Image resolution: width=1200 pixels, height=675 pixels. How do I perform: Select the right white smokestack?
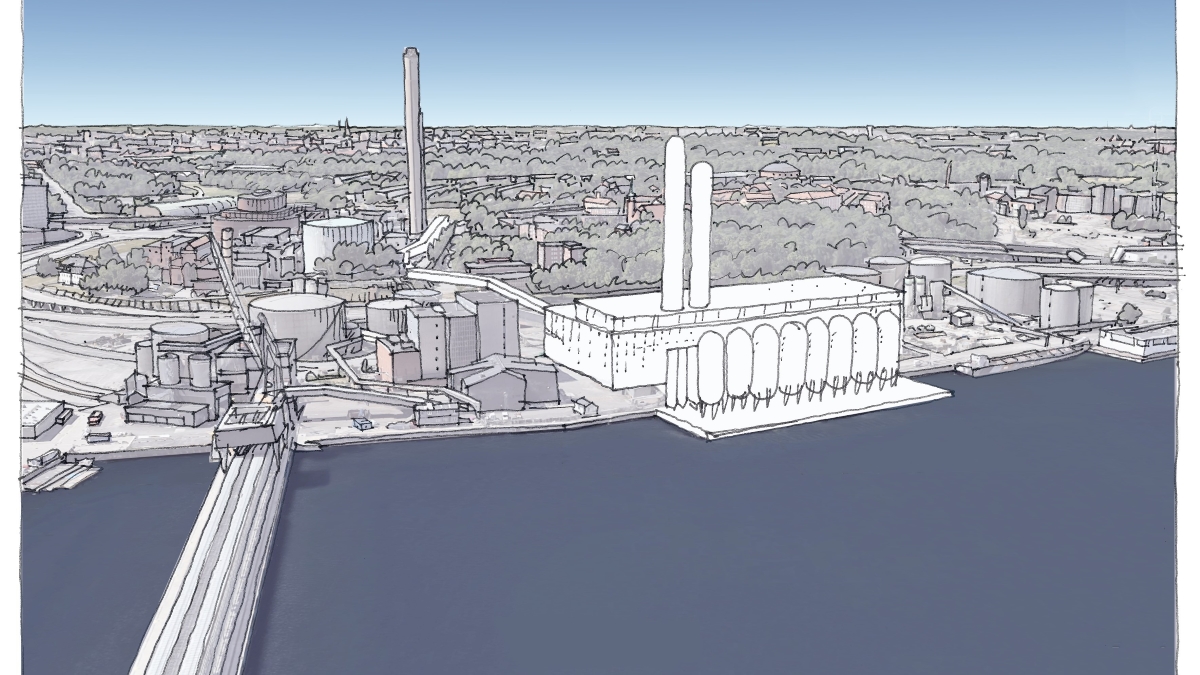(x=700, y=232)
